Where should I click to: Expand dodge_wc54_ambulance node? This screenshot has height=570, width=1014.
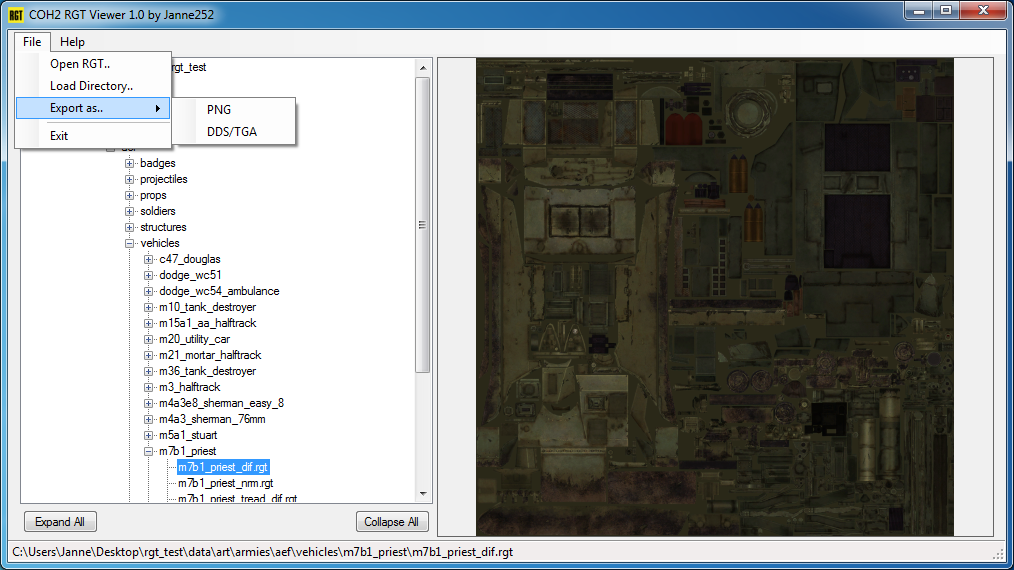[x=148, y=291]
